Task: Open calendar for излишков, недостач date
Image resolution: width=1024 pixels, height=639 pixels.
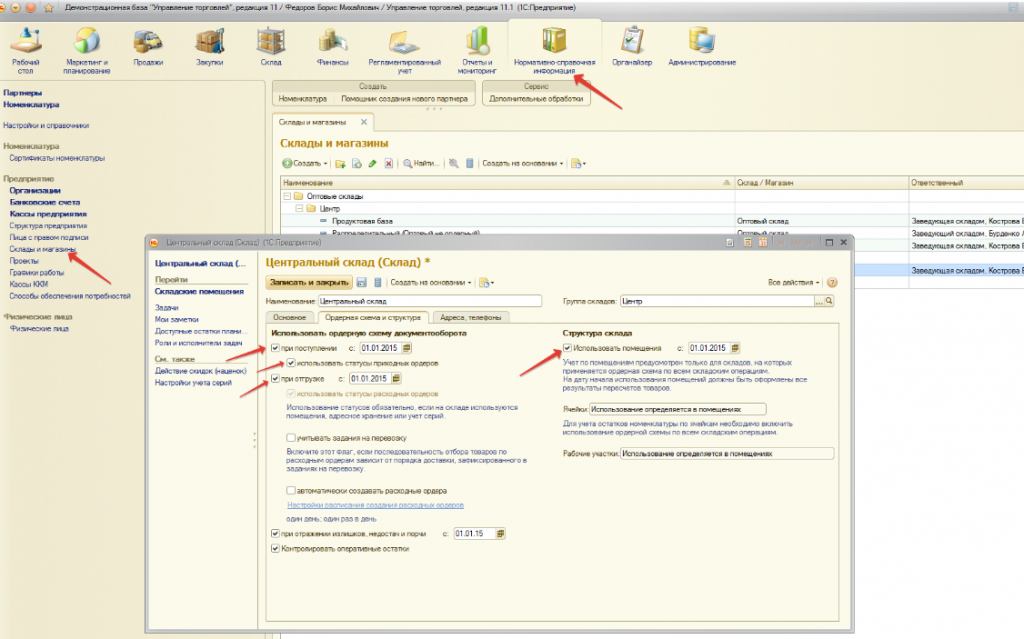Action: point(501,534)
